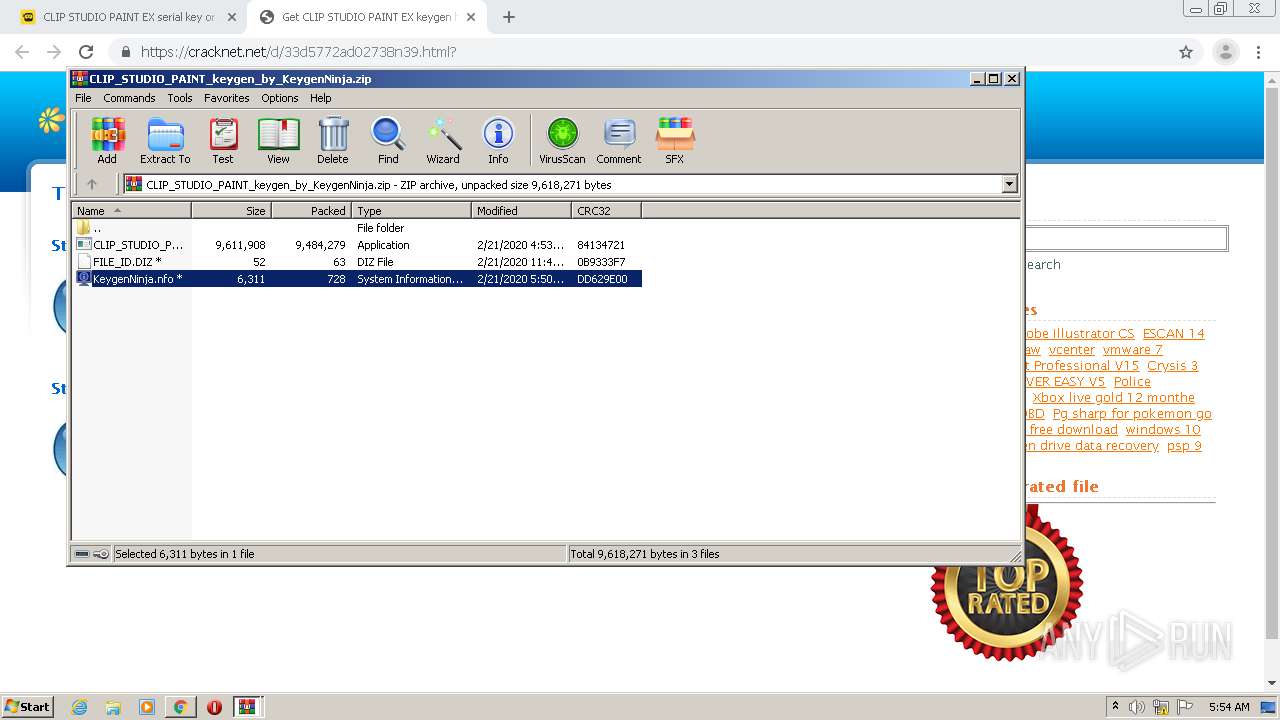The height and width of the screenshot is (720, 1280).
Task: Open the archive Comment tool
Action: tap(619, 140)
